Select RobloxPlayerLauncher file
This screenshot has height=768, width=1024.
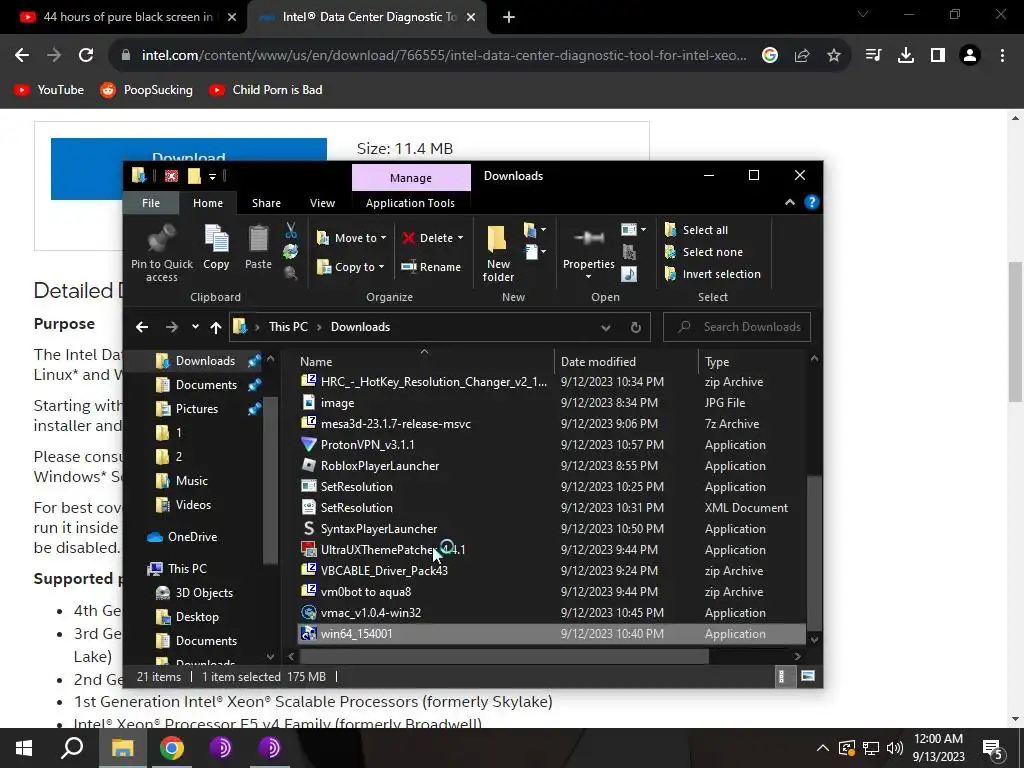551,466
